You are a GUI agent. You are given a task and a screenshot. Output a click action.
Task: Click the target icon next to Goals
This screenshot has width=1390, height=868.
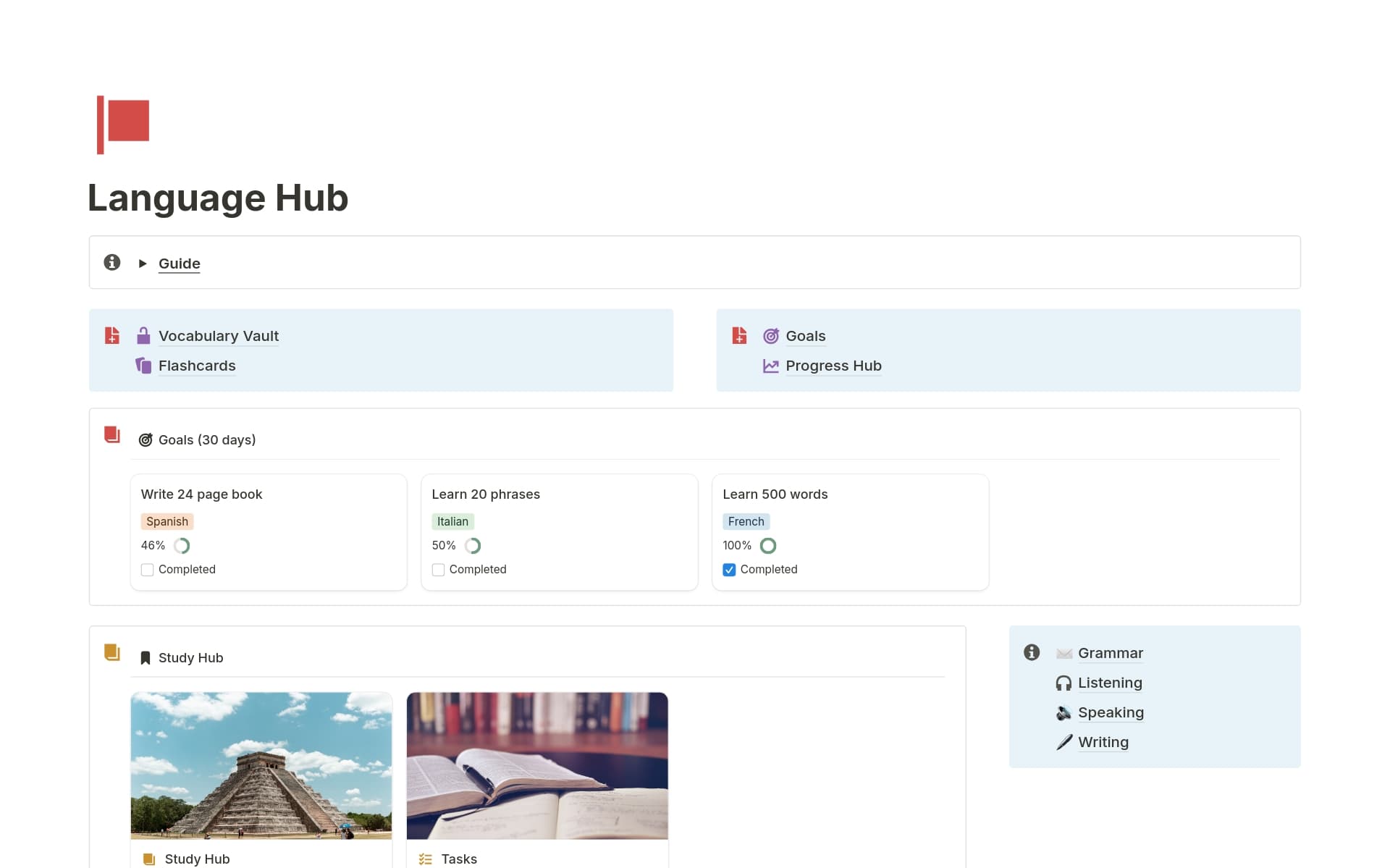click(770, 335)
